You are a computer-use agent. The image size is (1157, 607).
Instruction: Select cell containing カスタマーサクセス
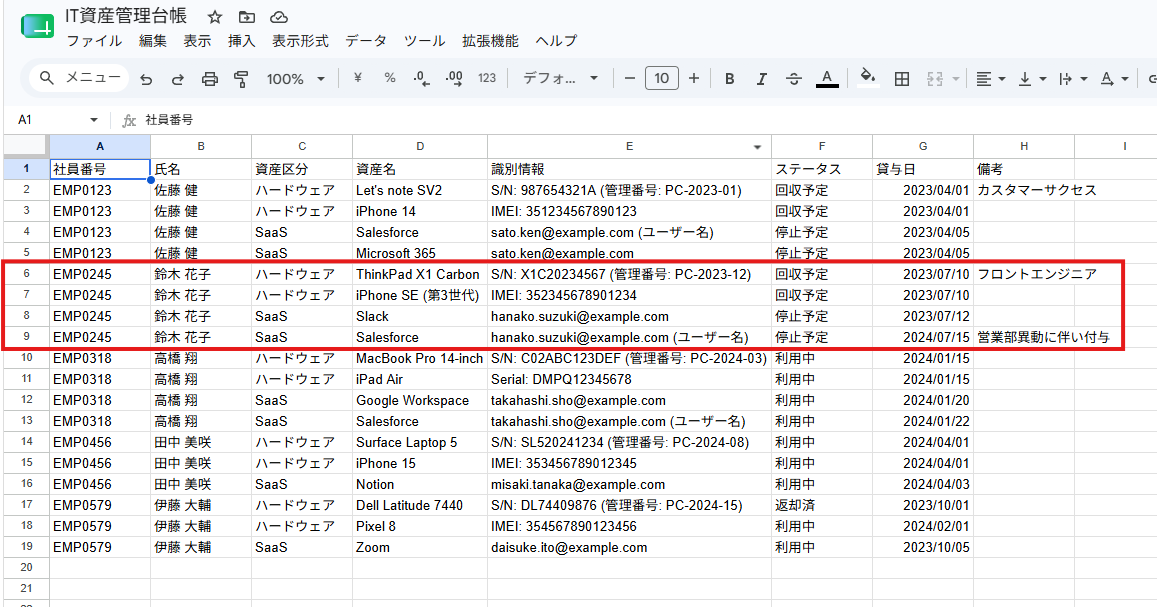pyautogui.click(x=1024, y=190)
